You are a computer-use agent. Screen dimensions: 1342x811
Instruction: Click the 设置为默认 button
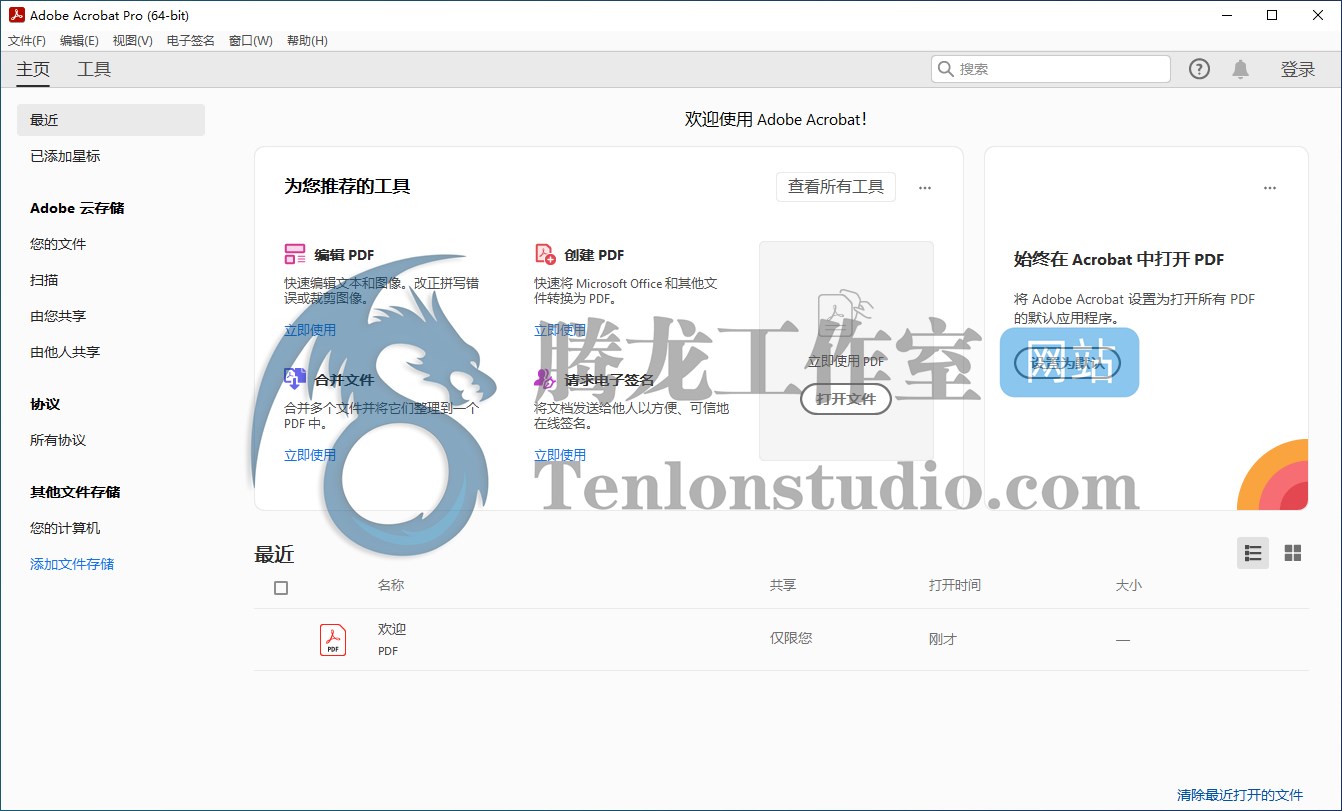coord(1068,363)
